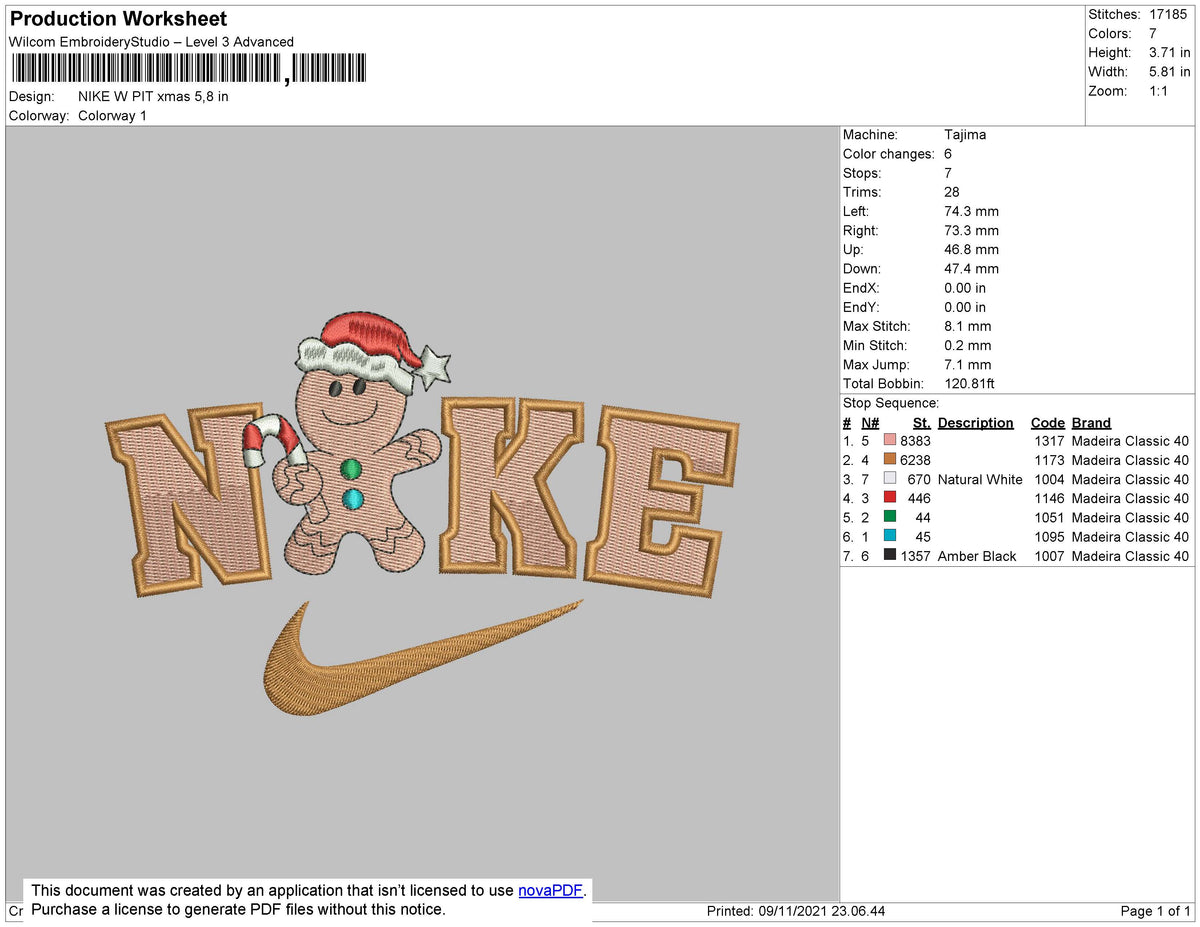This screenshot has height=927, width=1200.
Task: Click the black swatch for Amber Black
Action: coord(890,556)
